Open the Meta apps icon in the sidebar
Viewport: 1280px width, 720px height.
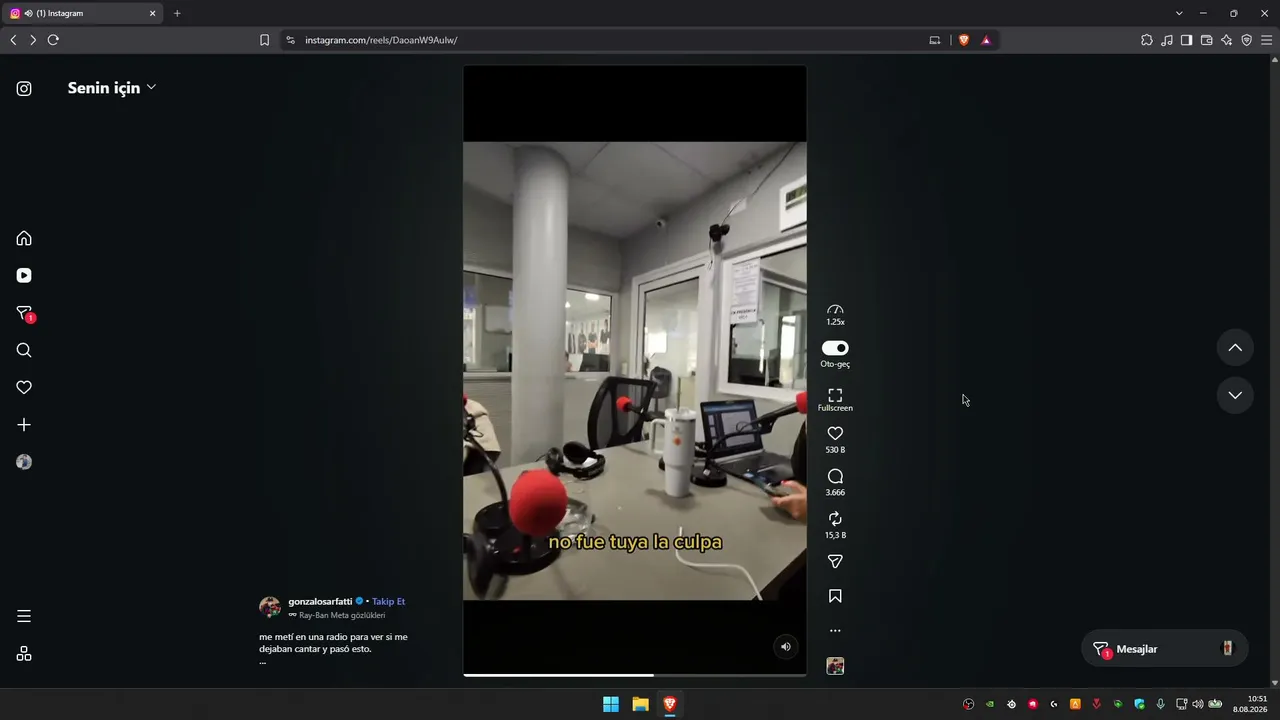coord(24,654)
